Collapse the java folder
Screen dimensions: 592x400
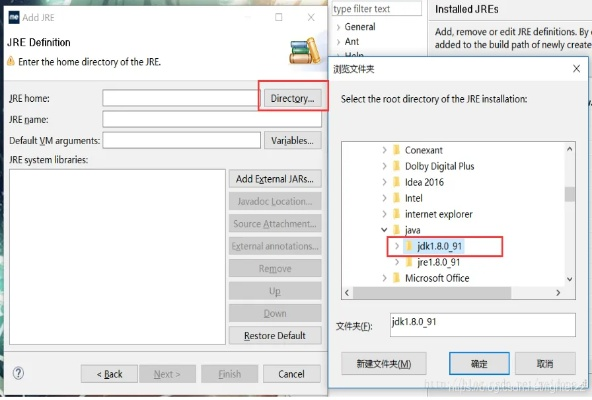(x=384, y=230)
